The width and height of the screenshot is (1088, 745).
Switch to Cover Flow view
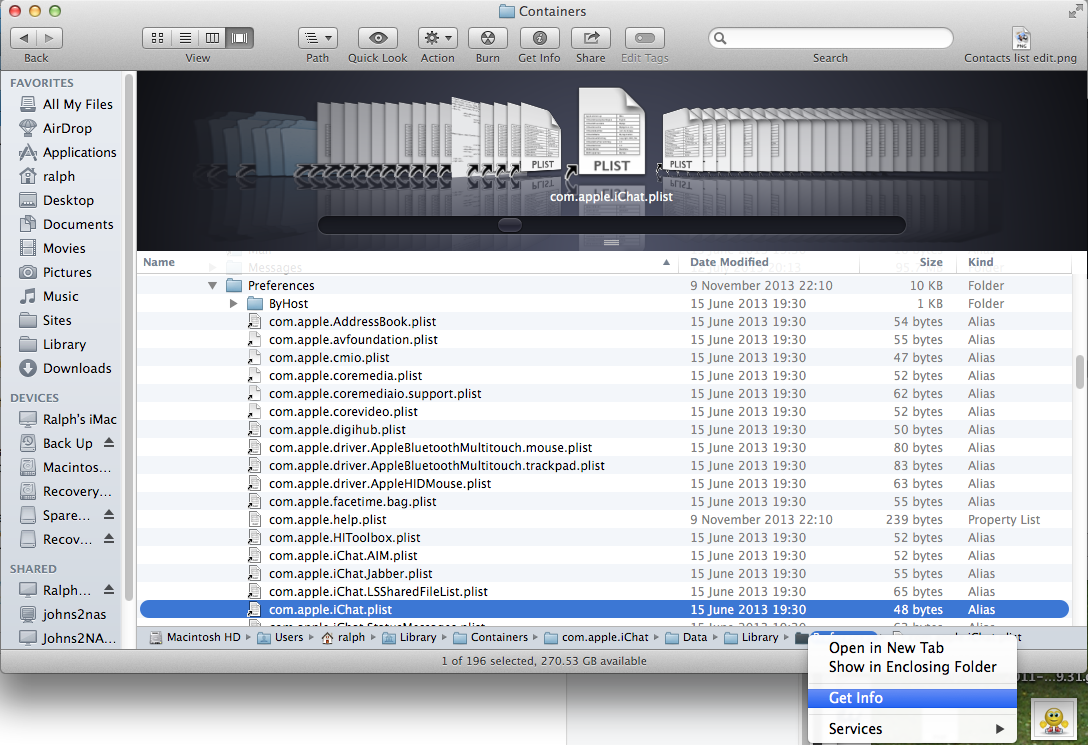(x=240, y=38)
